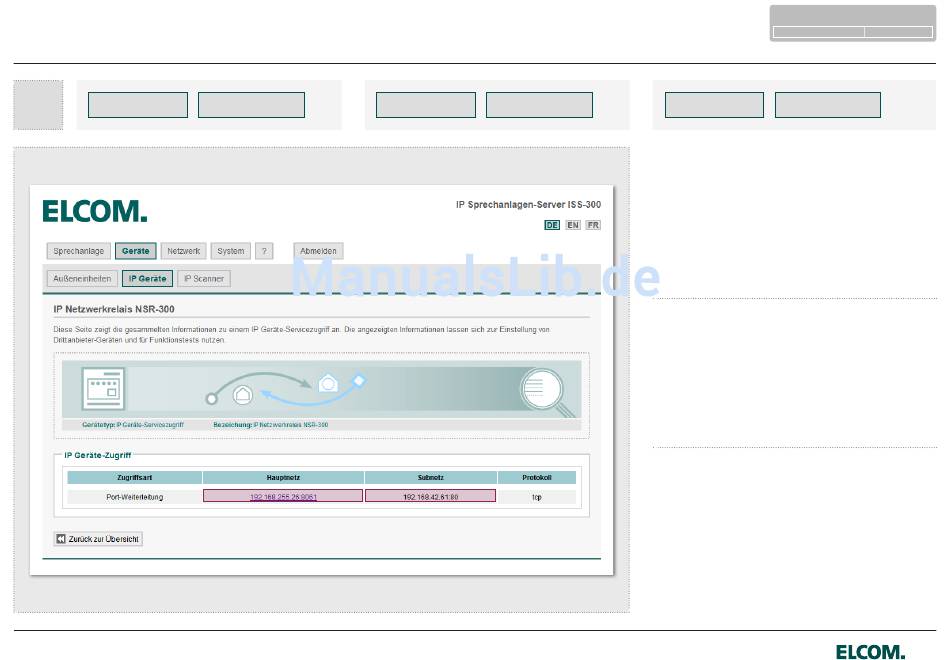Click the Protokoll column header
This screenshot has width=950, height=660.
537,478
